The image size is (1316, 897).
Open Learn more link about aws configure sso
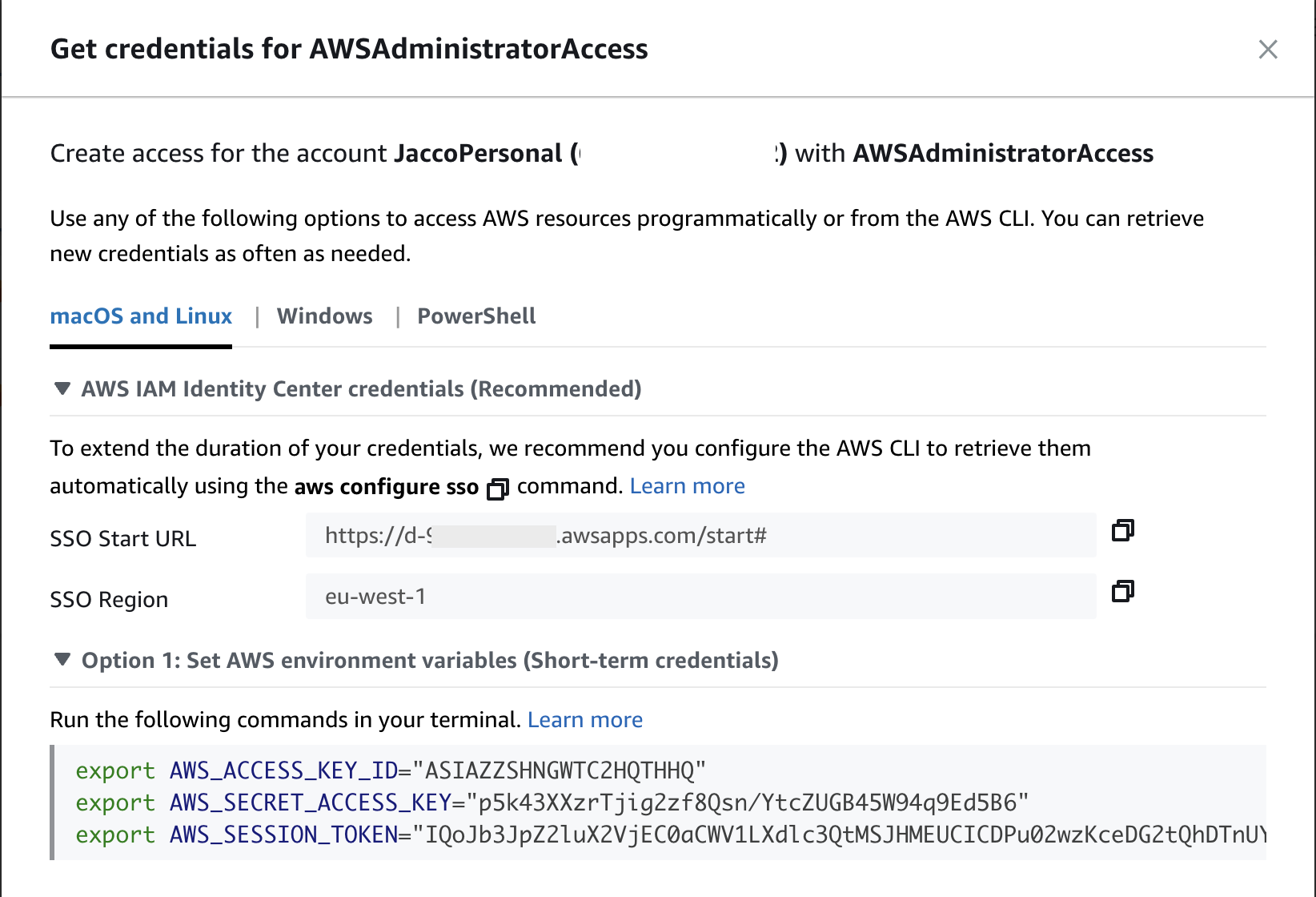688,486
